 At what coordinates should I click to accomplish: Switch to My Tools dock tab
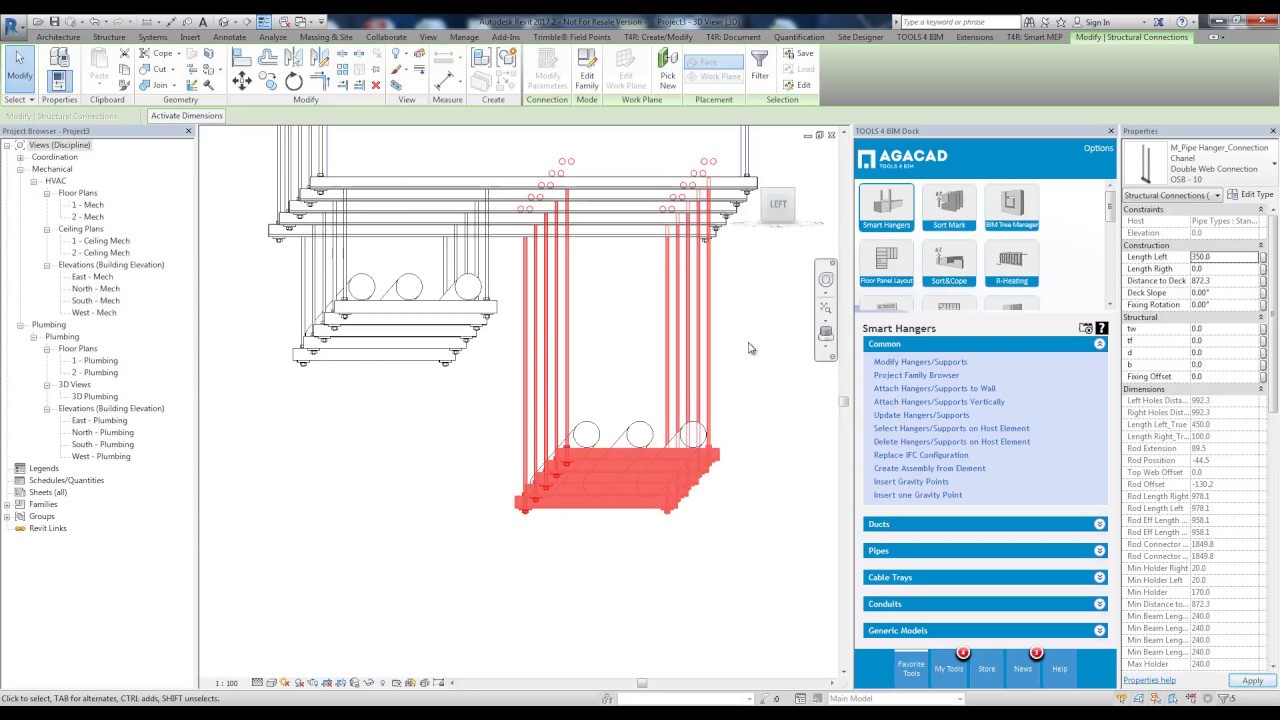click(x=949, y=668)
